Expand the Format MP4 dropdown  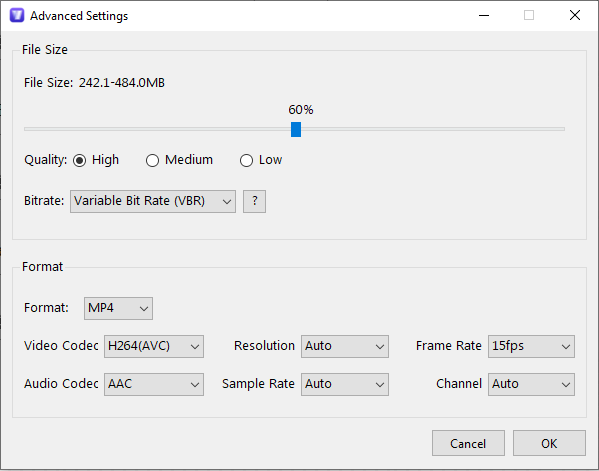(118, 308)
